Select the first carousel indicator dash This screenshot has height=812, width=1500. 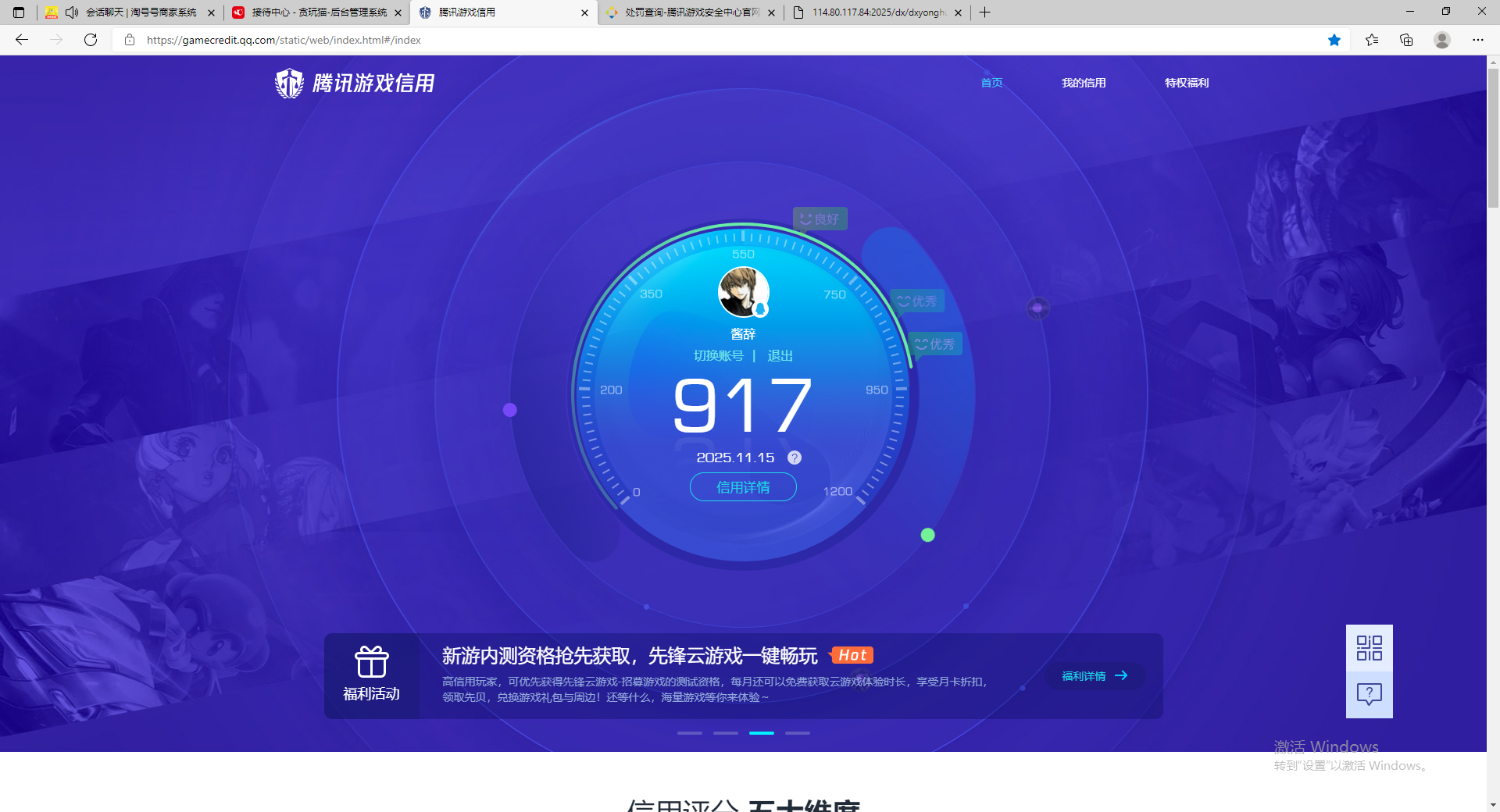click(690, 733)
